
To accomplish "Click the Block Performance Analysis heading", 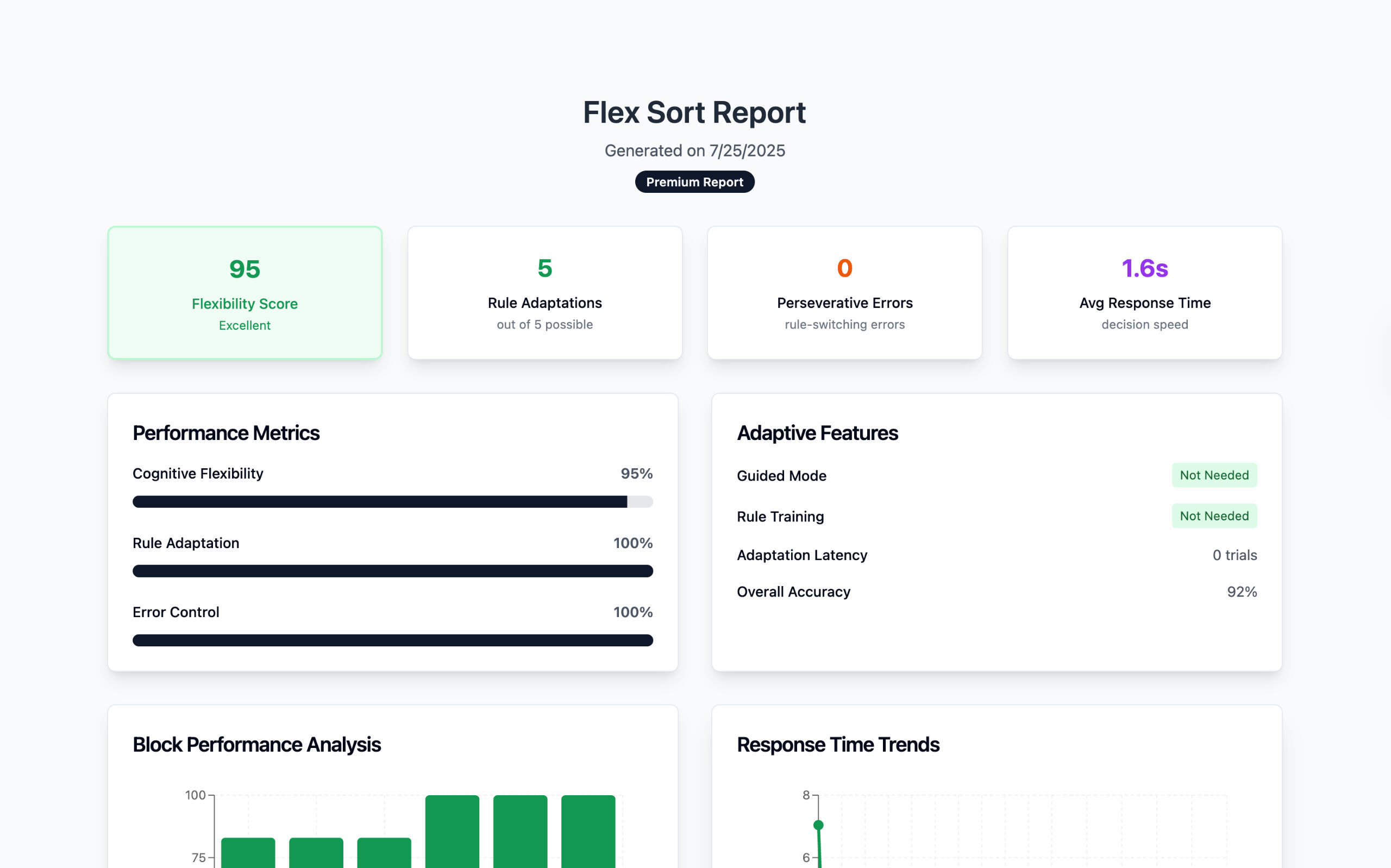I will tap(256, 745).
